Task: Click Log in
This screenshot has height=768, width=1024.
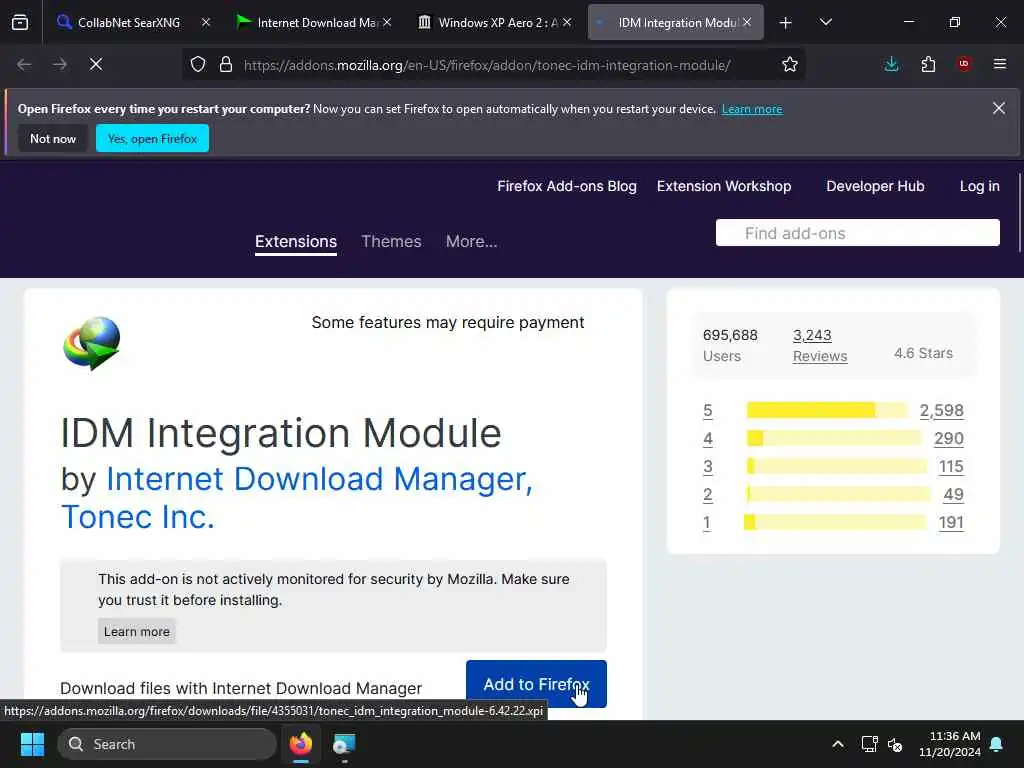Action: 980,186
